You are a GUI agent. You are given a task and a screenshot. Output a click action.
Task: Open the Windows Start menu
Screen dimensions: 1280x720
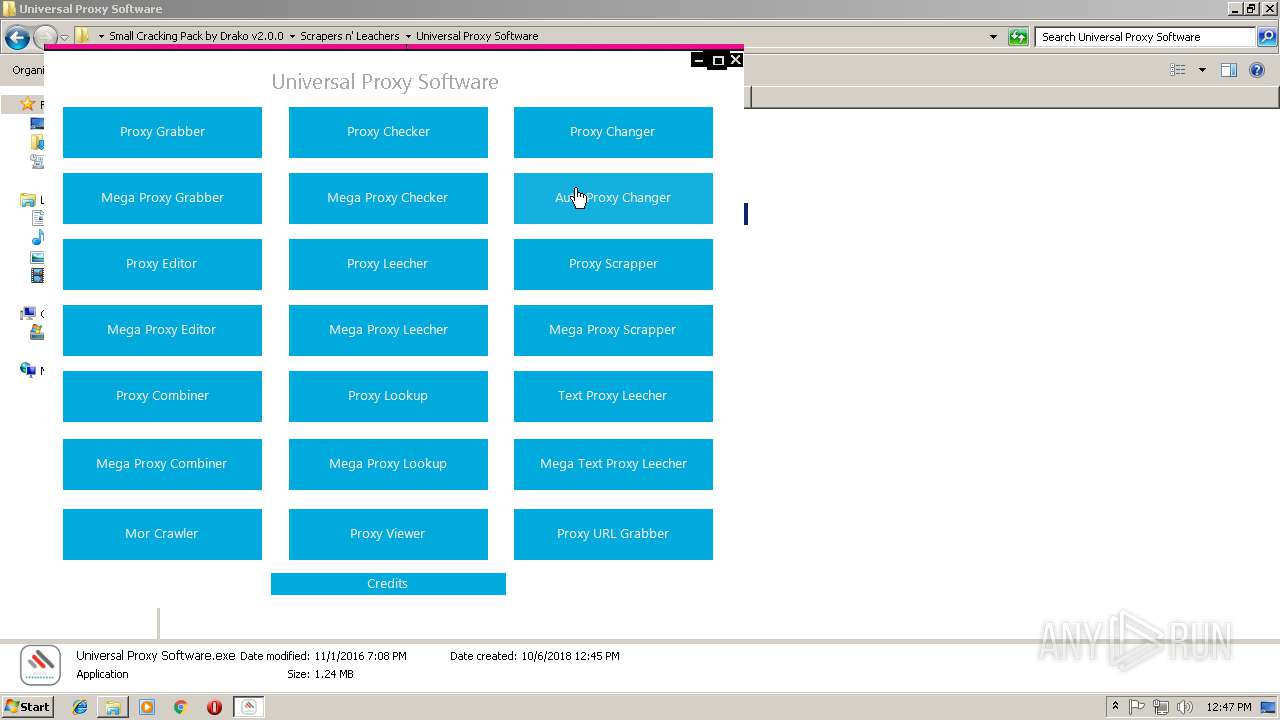coord(27,707)
